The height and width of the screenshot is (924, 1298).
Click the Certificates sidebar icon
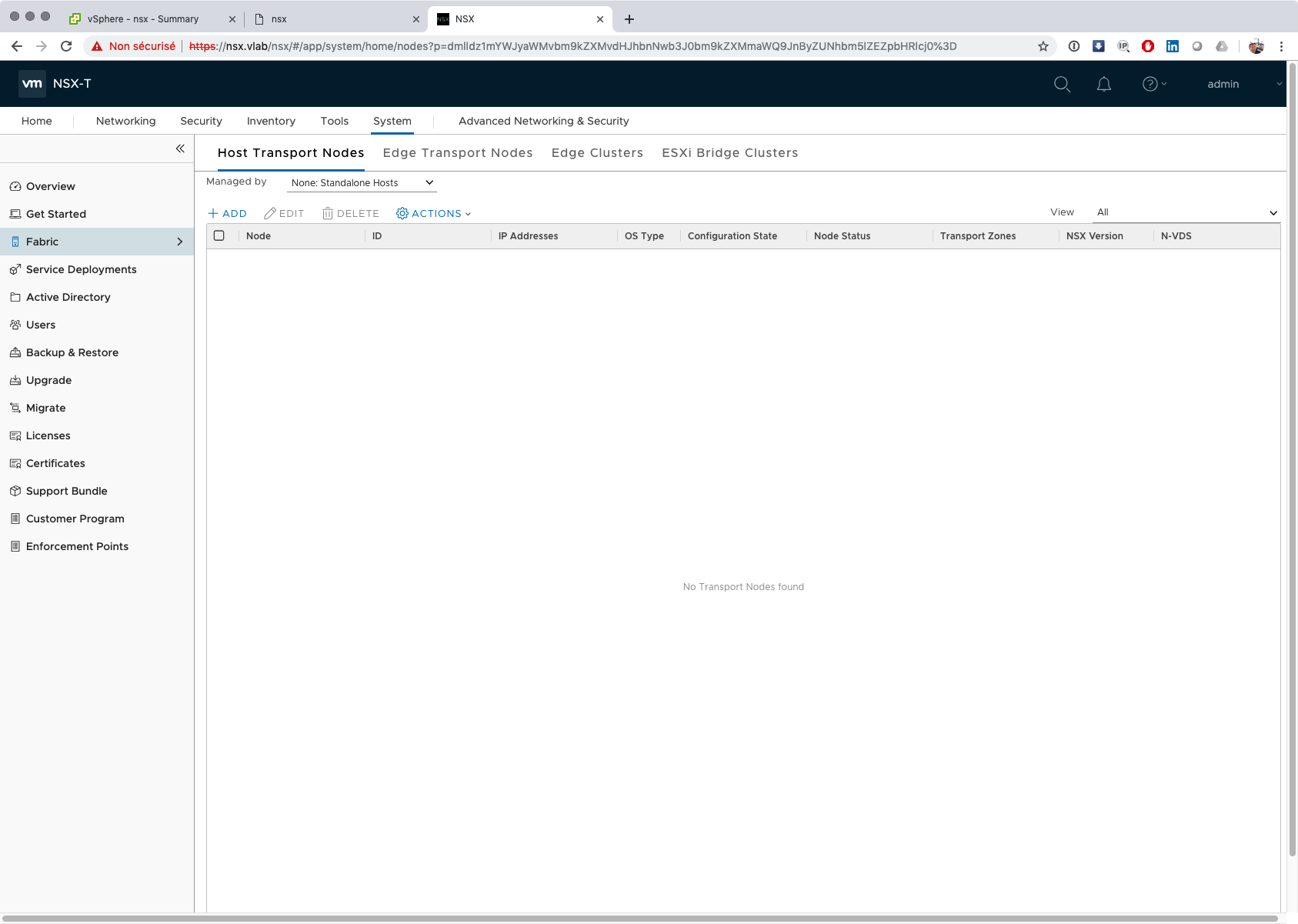coord(15,463)
